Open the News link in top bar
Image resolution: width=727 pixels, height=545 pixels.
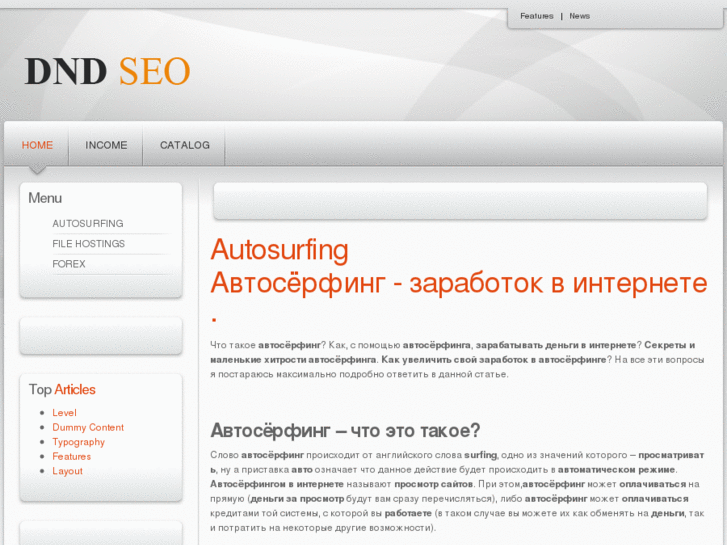[x=580, y=16]
